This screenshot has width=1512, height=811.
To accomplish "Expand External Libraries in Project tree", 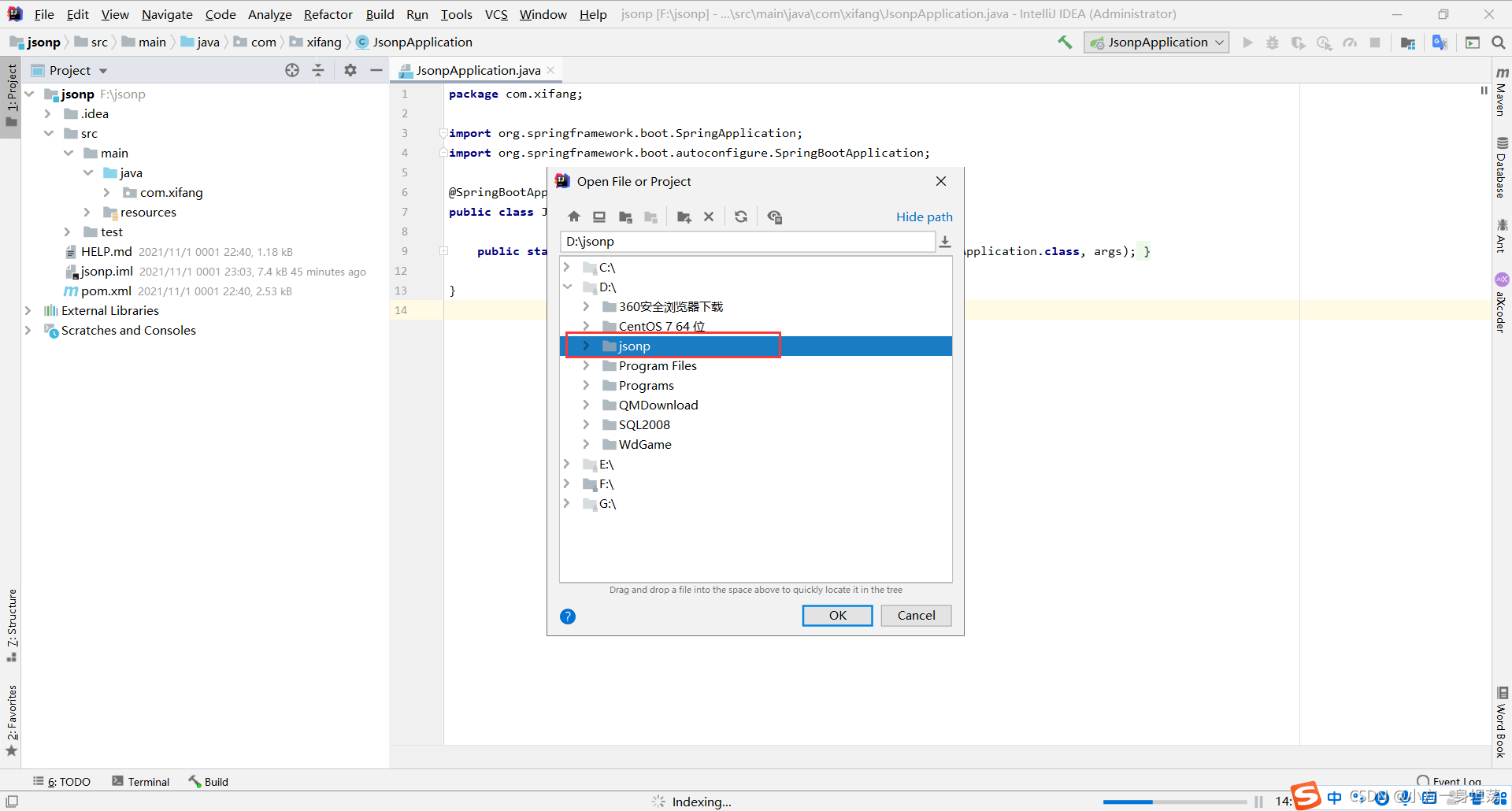I will (x=28, y=310).
